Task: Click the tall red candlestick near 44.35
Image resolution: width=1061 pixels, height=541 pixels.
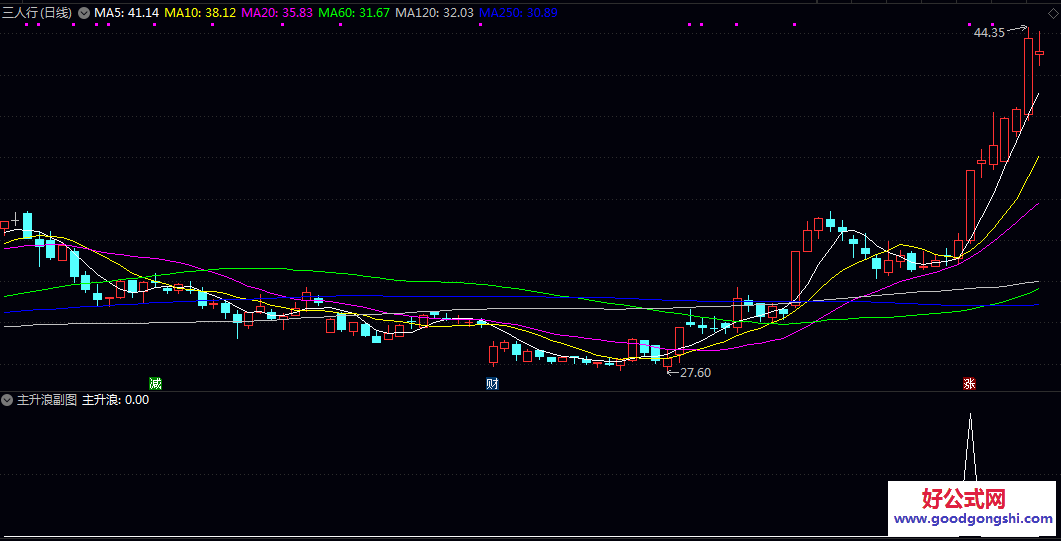Action: tap(1028, 76)
